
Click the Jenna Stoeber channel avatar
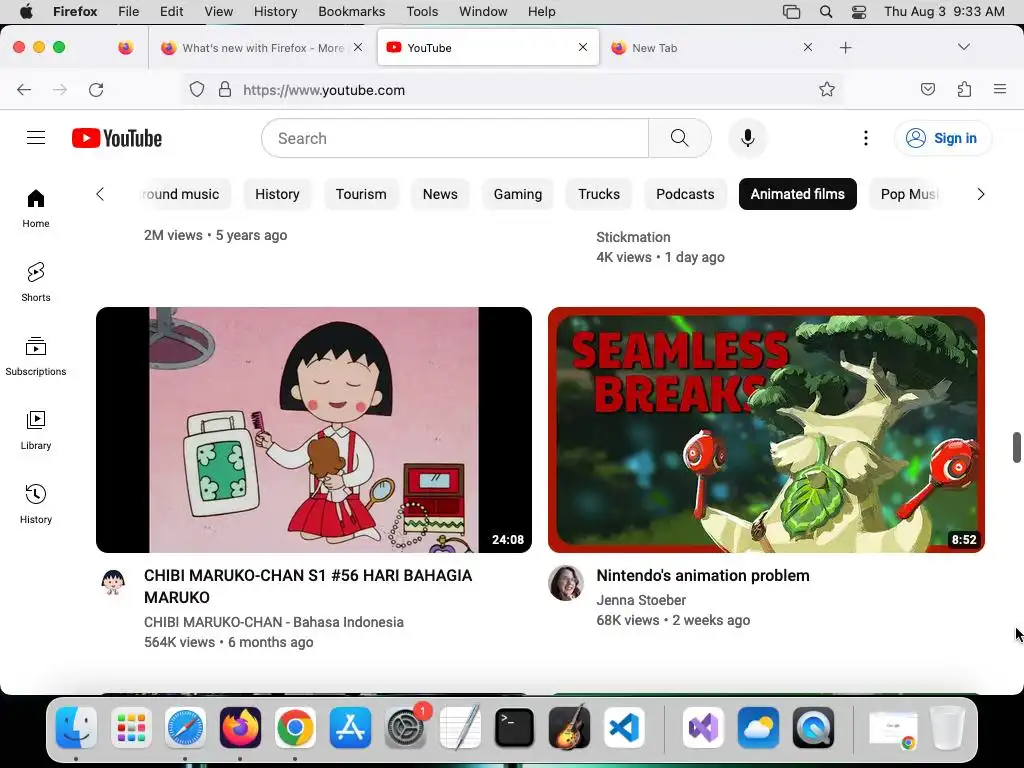point(566,583)
